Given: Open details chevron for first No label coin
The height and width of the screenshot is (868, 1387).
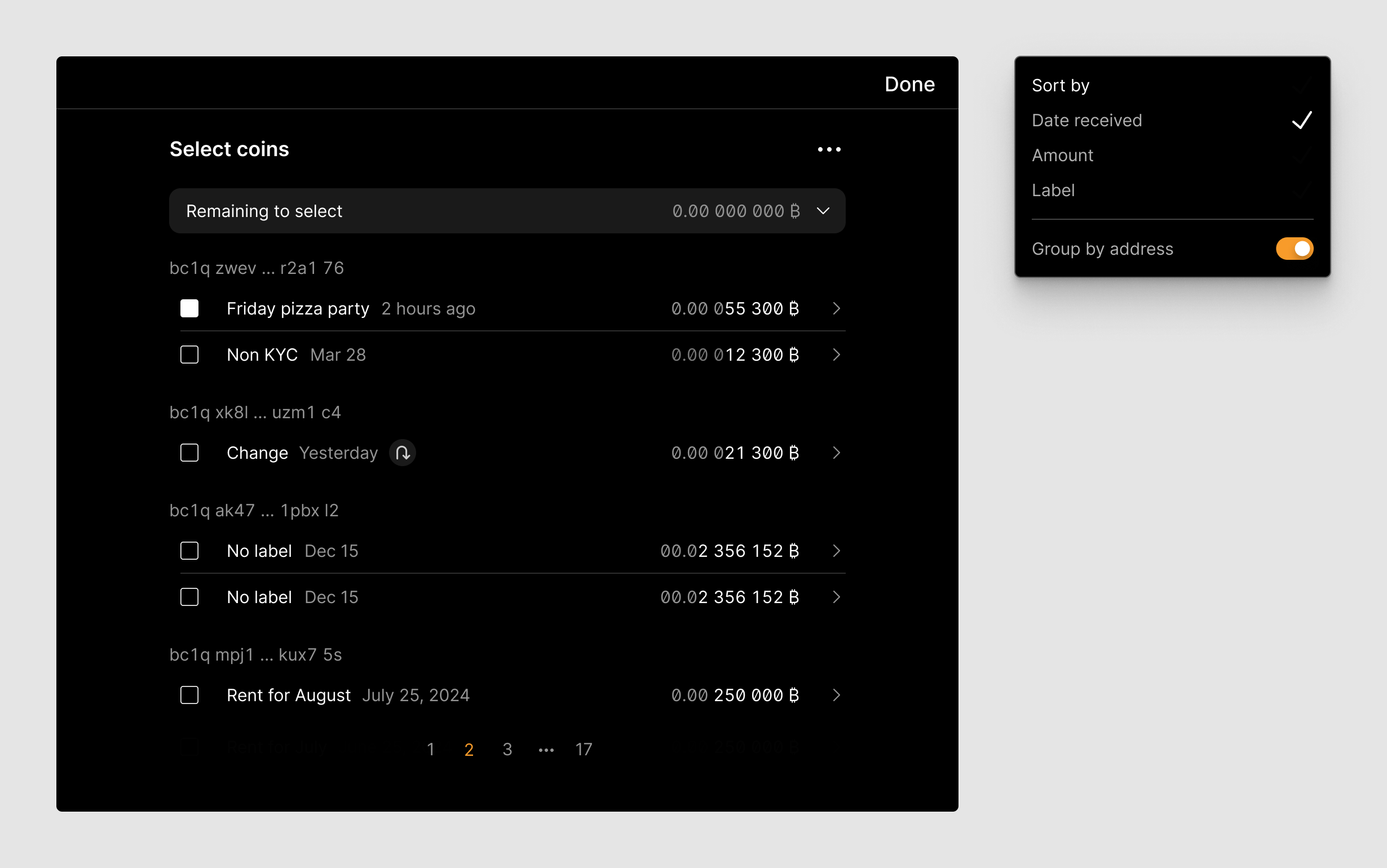Looking at the screenshot, I should pyautogui.click(x=837, y=551).
